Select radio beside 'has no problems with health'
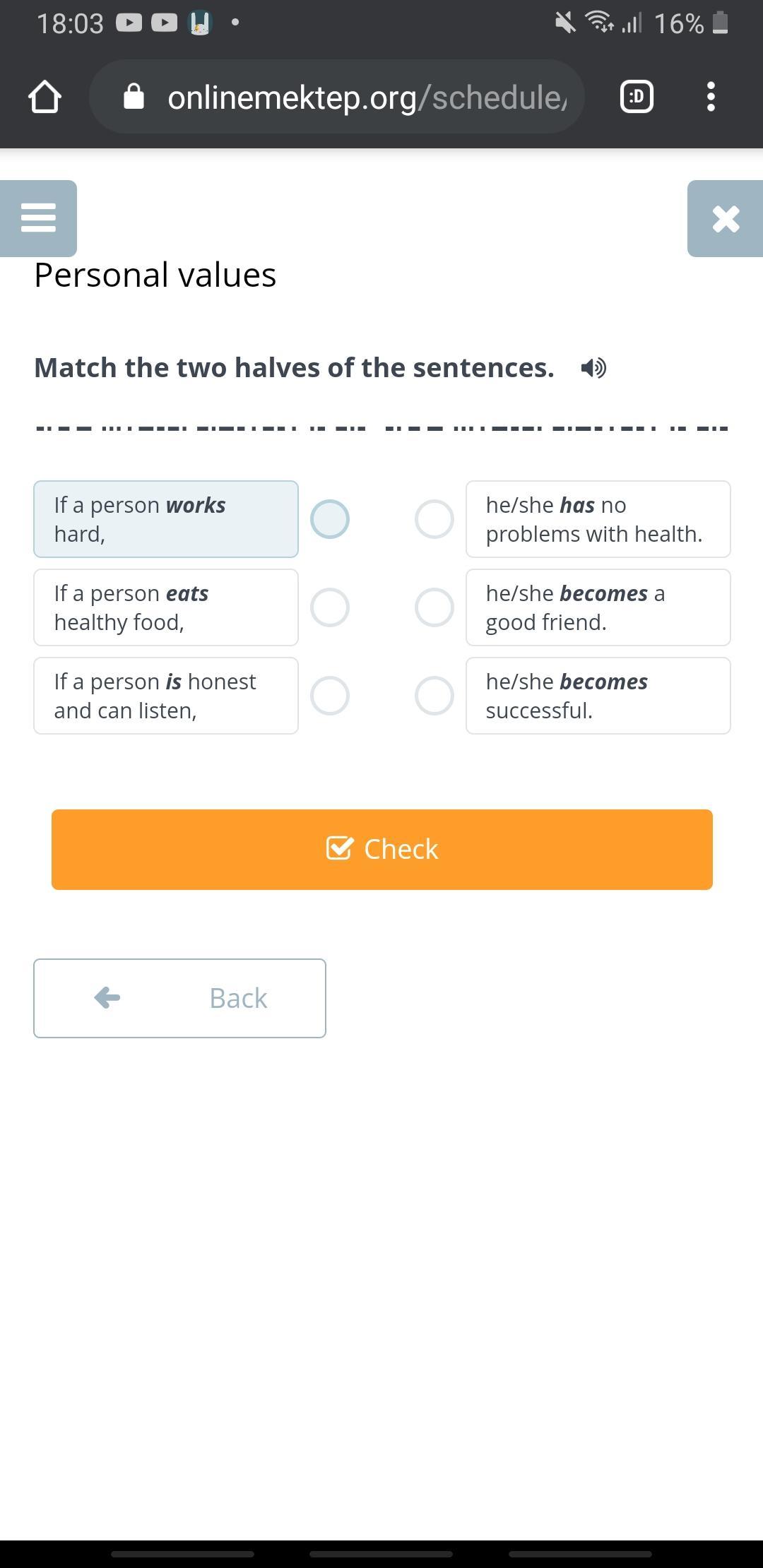Viewport: 763px width, 1568px height. 434,519
